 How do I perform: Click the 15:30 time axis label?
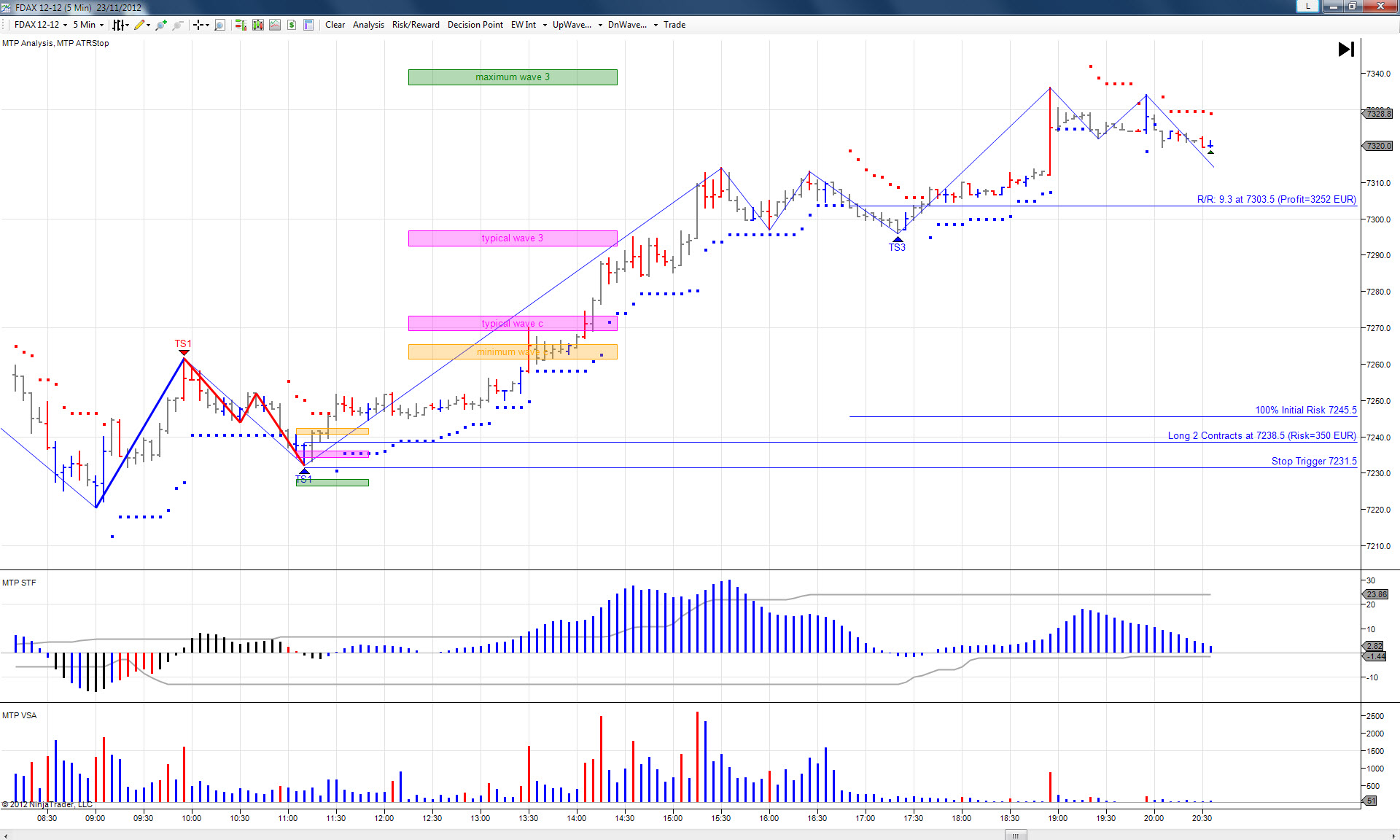click(x=720, y=818)
